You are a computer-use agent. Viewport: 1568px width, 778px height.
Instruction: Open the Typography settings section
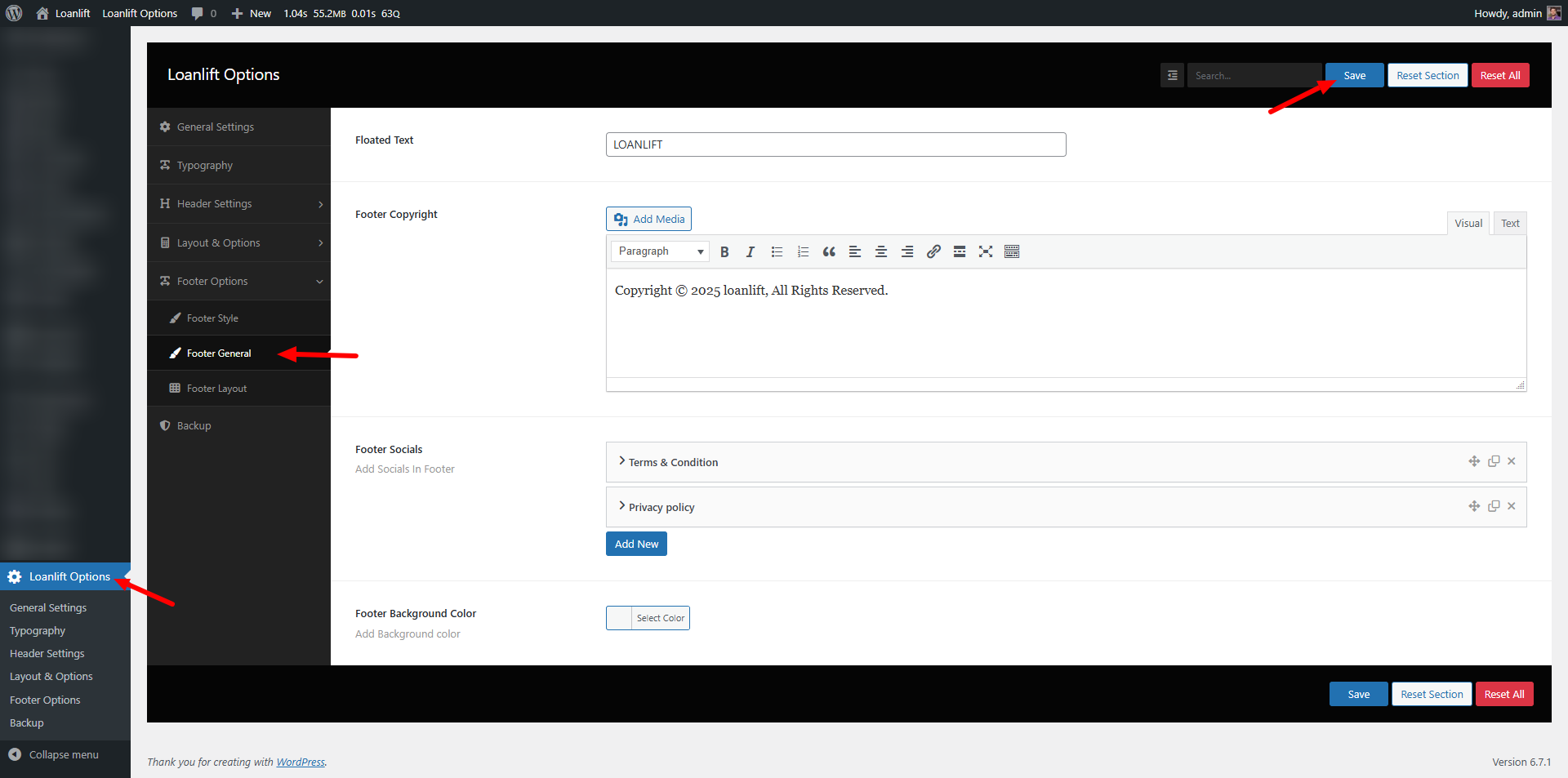[205, 166]
